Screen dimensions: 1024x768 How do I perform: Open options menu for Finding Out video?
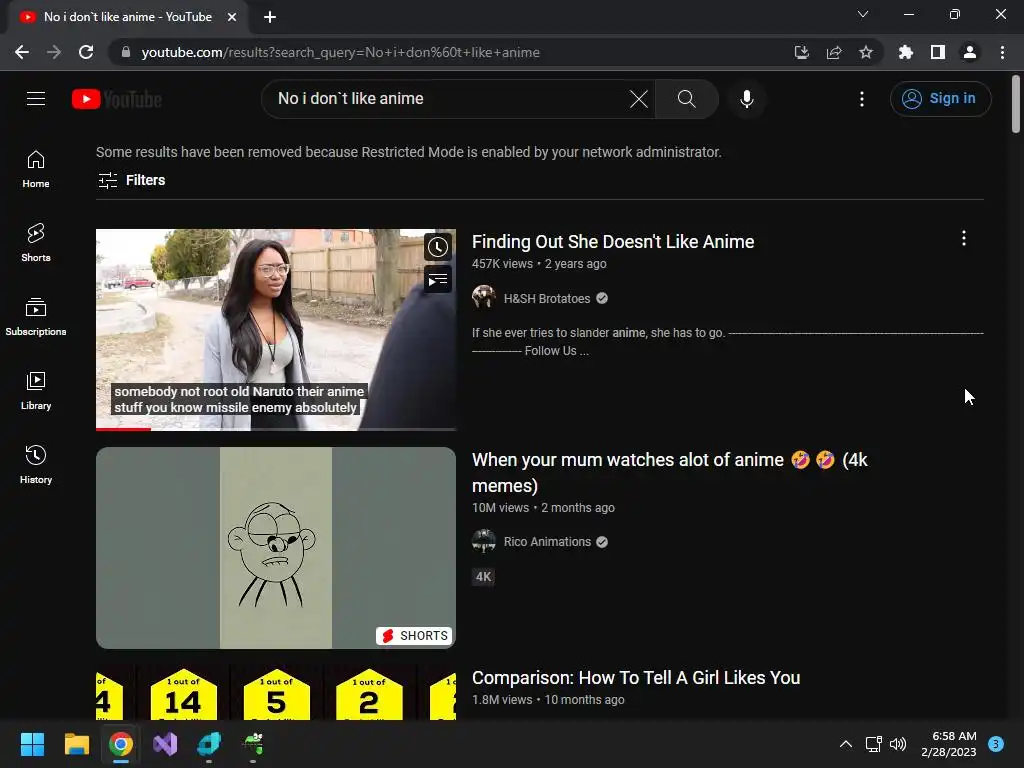tap(964, 238)
